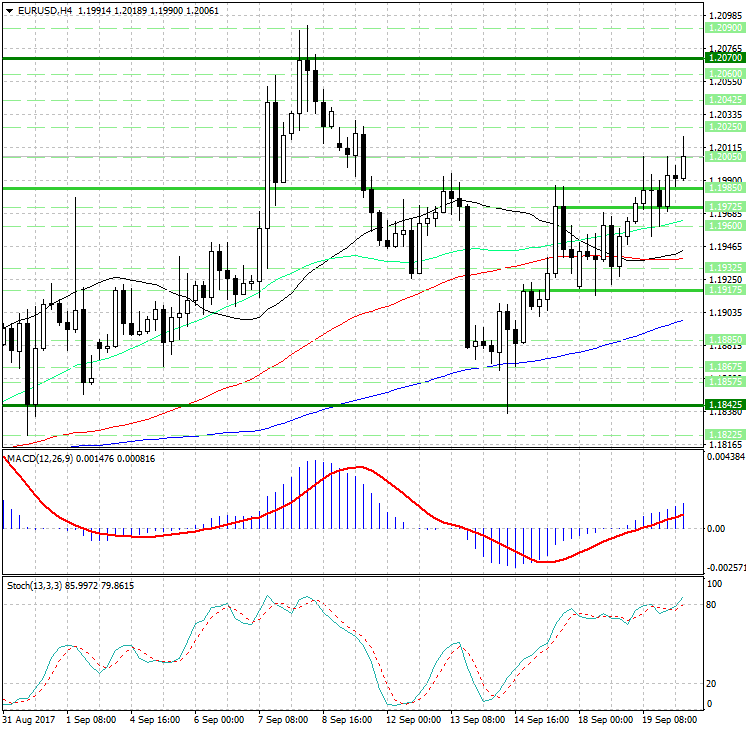Click the Stochastic scale value 100

point(715,584)
